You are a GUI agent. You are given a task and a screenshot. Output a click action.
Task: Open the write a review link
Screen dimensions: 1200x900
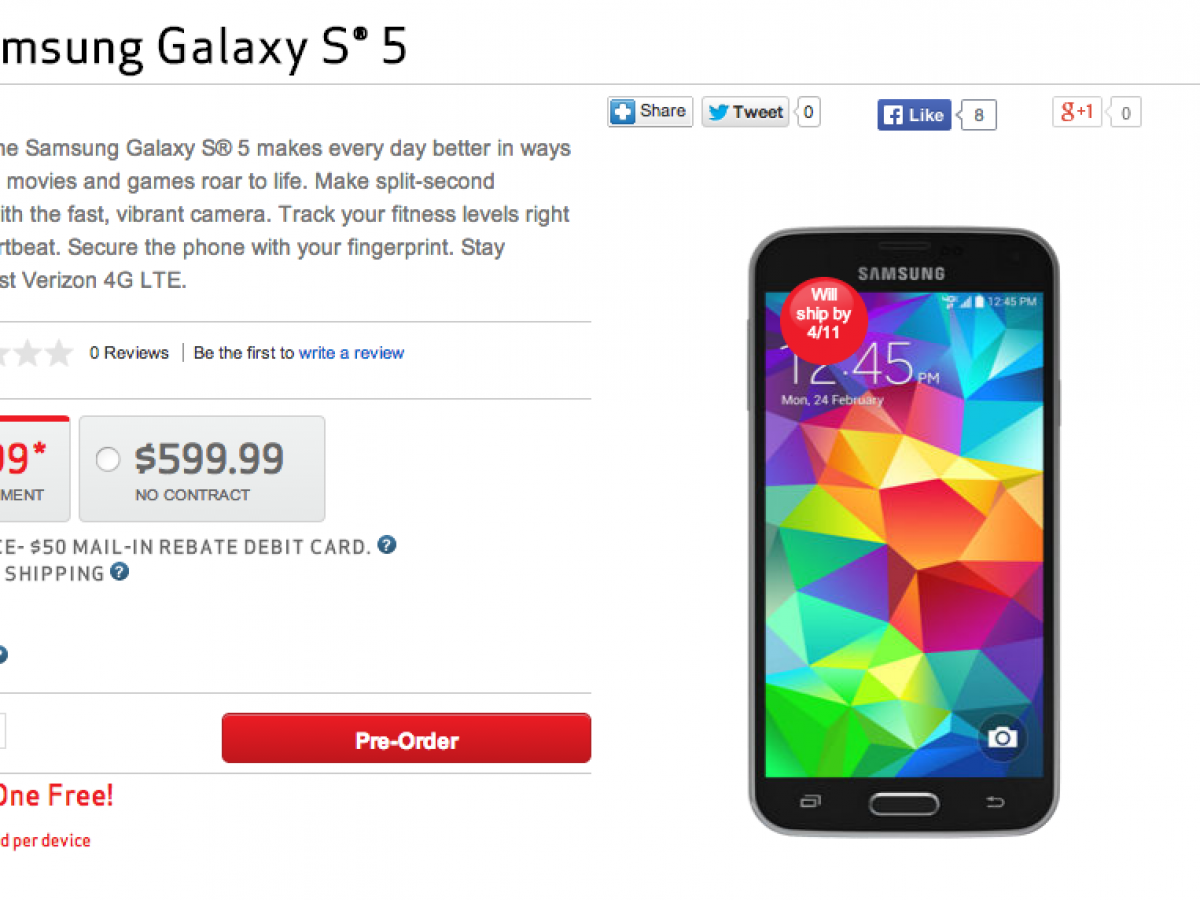point(351,353)
